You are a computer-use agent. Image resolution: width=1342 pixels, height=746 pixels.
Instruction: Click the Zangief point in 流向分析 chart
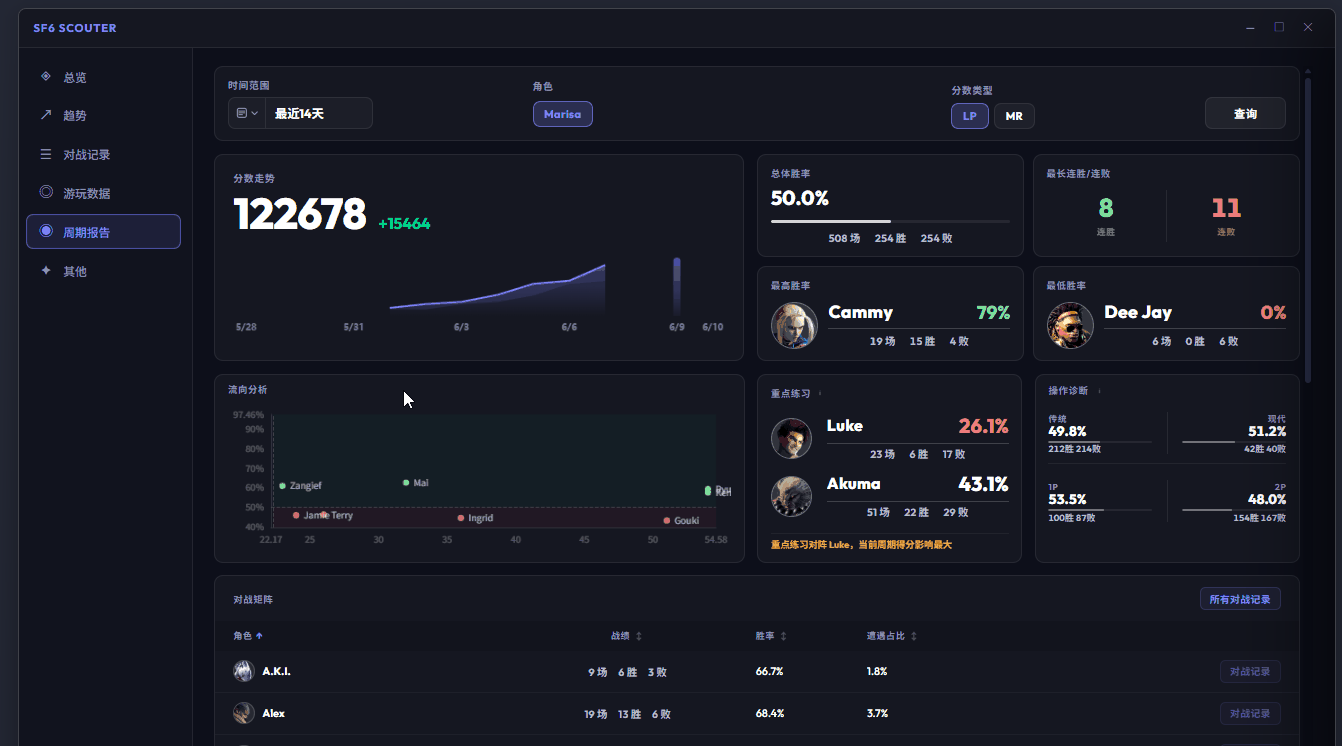pos(283,486)
